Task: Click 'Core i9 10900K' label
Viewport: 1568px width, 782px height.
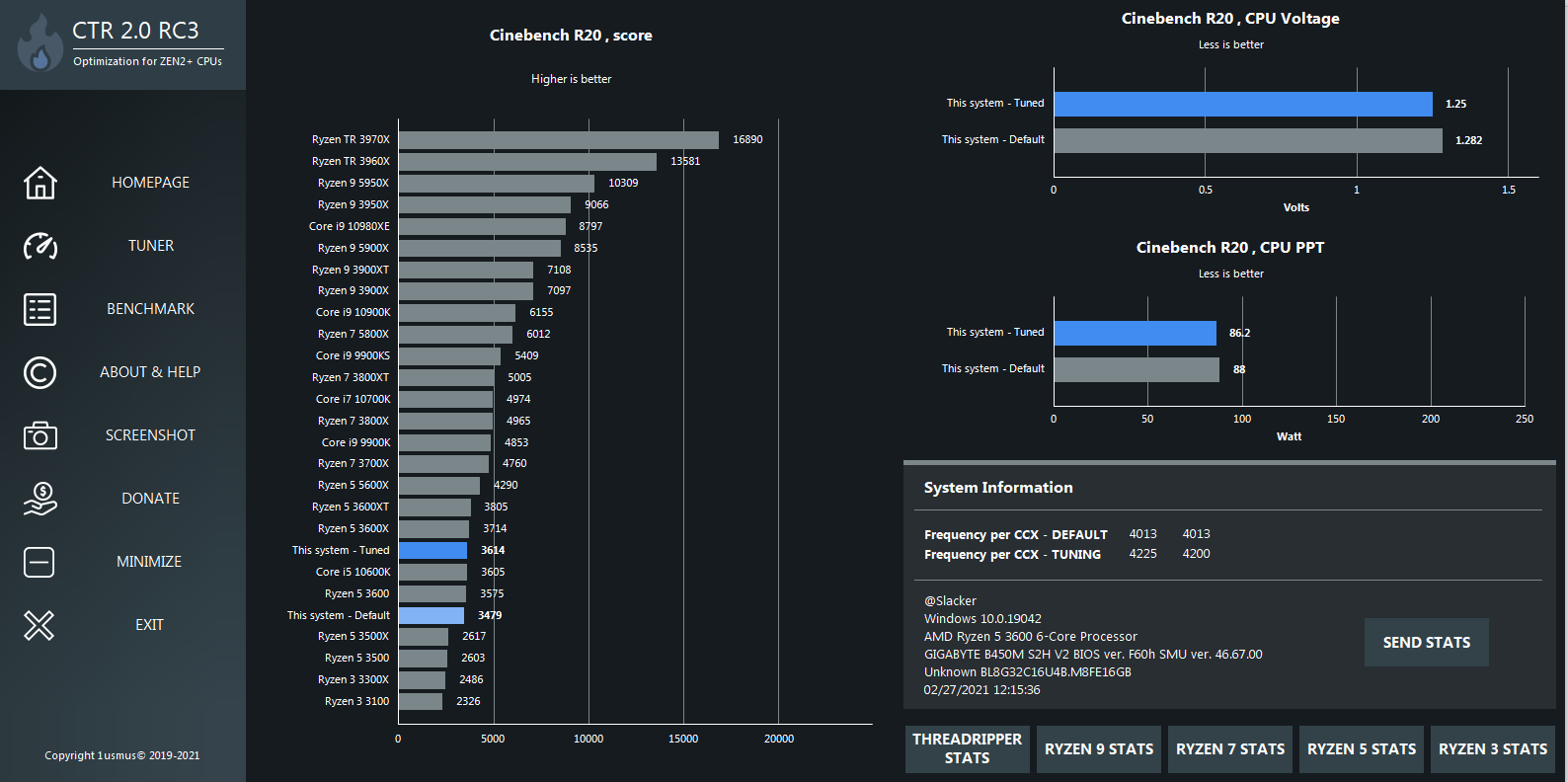Action: tap(353, 312)
